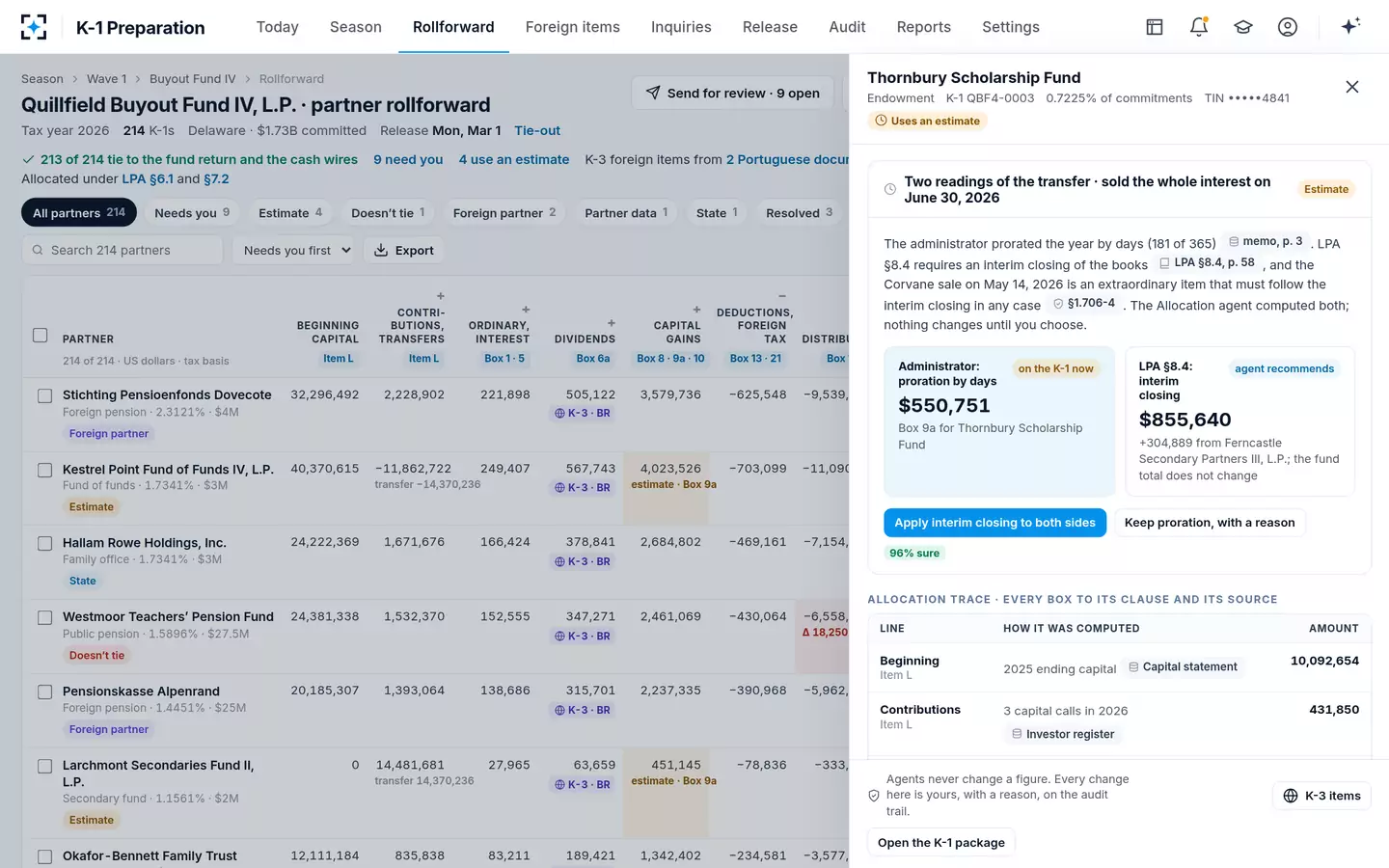Open the LPA §8.4, p. 58 source chip
This screenshot has height=868, width=1389.
click(1207, 262)
